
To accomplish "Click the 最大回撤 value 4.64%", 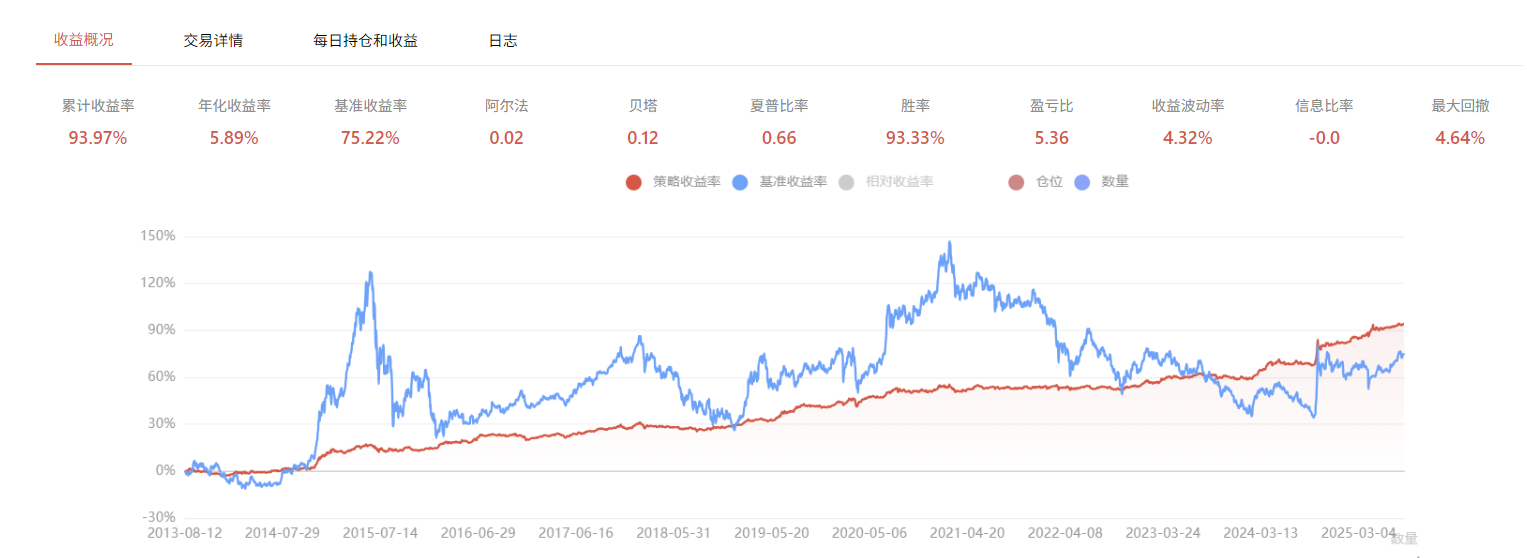I will click(1460, 138).
